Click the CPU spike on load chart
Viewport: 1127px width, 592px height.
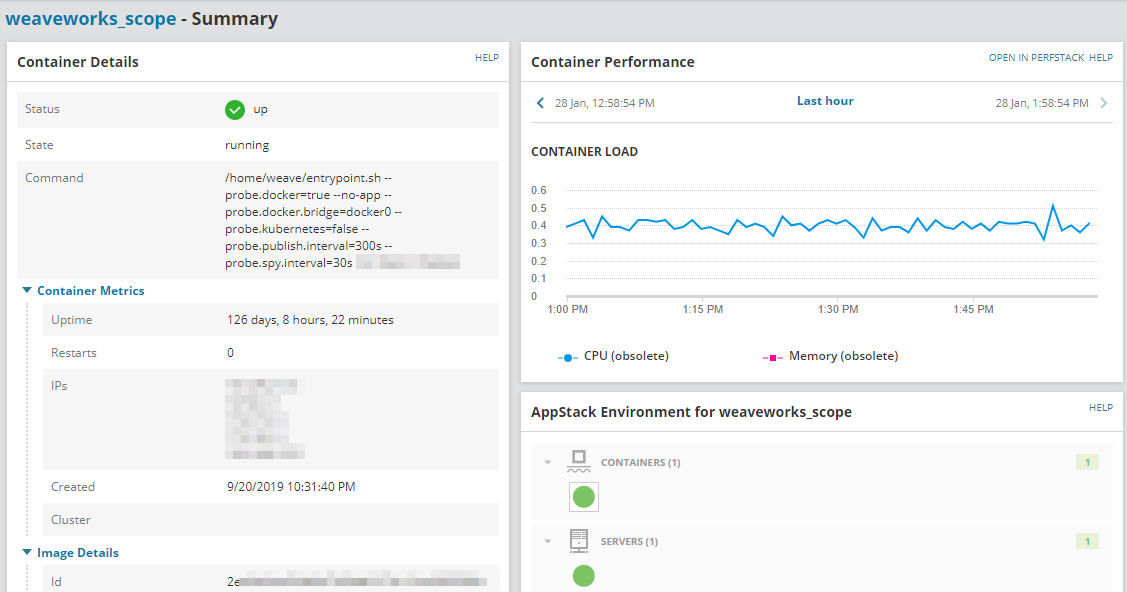(x=1053, y=205)
